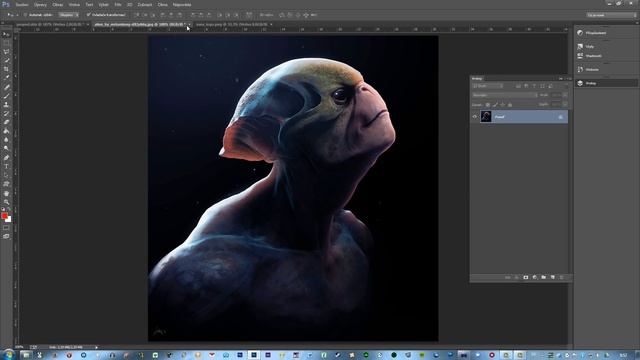The image size is (640, 360).
Task: Change screen mode from toolbox
Action: click(x=6, y=236)
